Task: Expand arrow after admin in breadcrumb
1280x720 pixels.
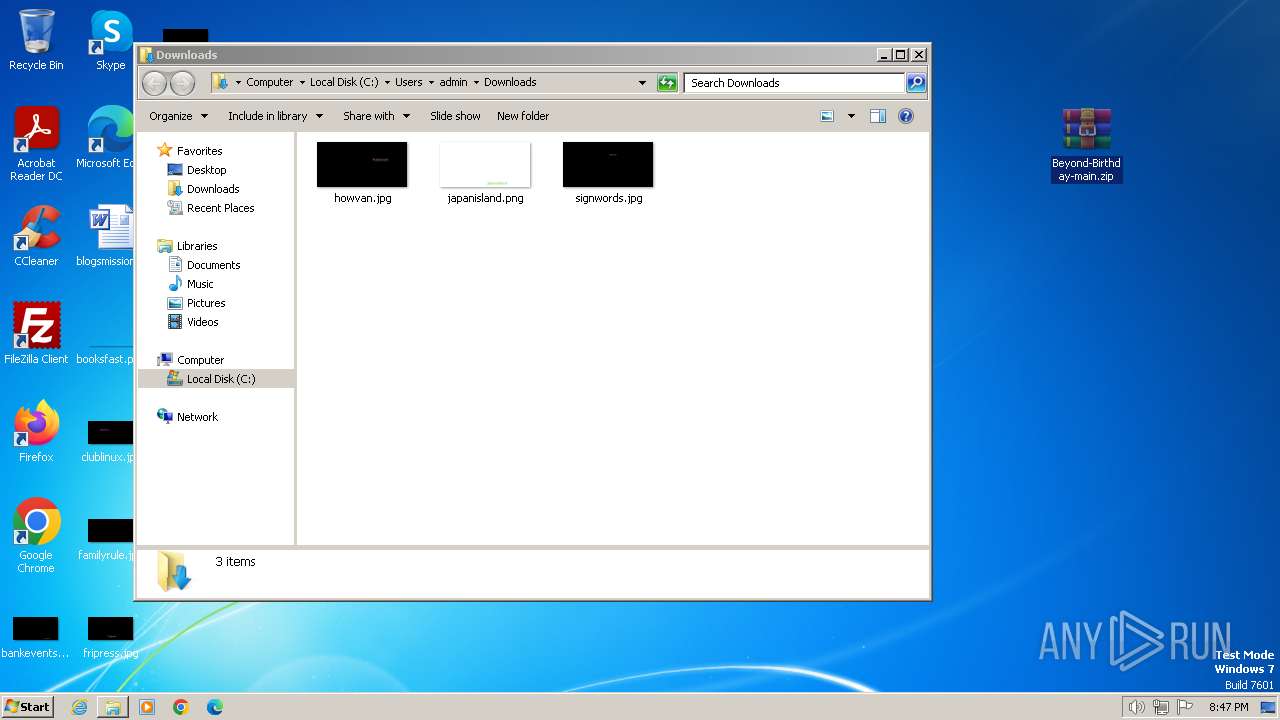Action: coord(476,83)
